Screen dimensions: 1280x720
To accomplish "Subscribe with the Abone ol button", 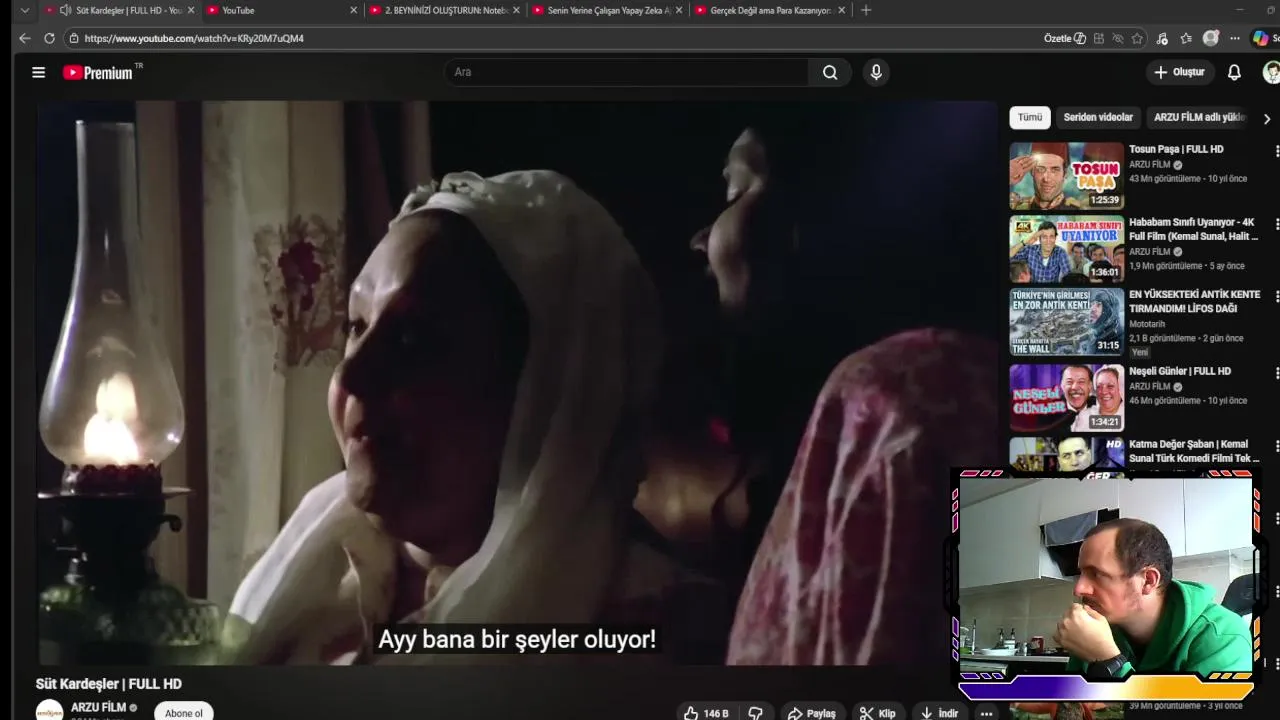I will tap(184, 713).
